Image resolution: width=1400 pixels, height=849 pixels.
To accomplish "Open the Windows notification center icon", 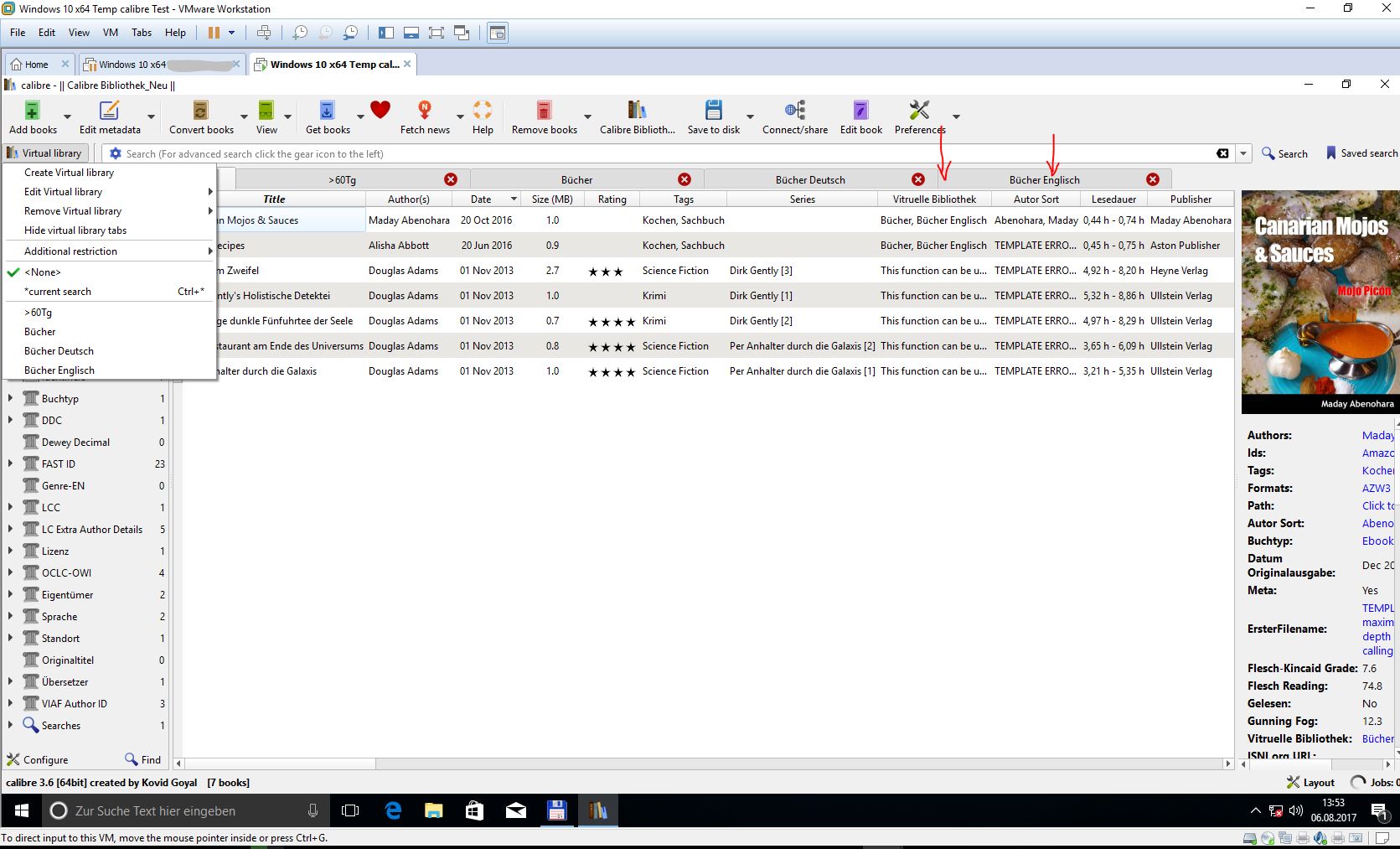I will point(1378,810).
